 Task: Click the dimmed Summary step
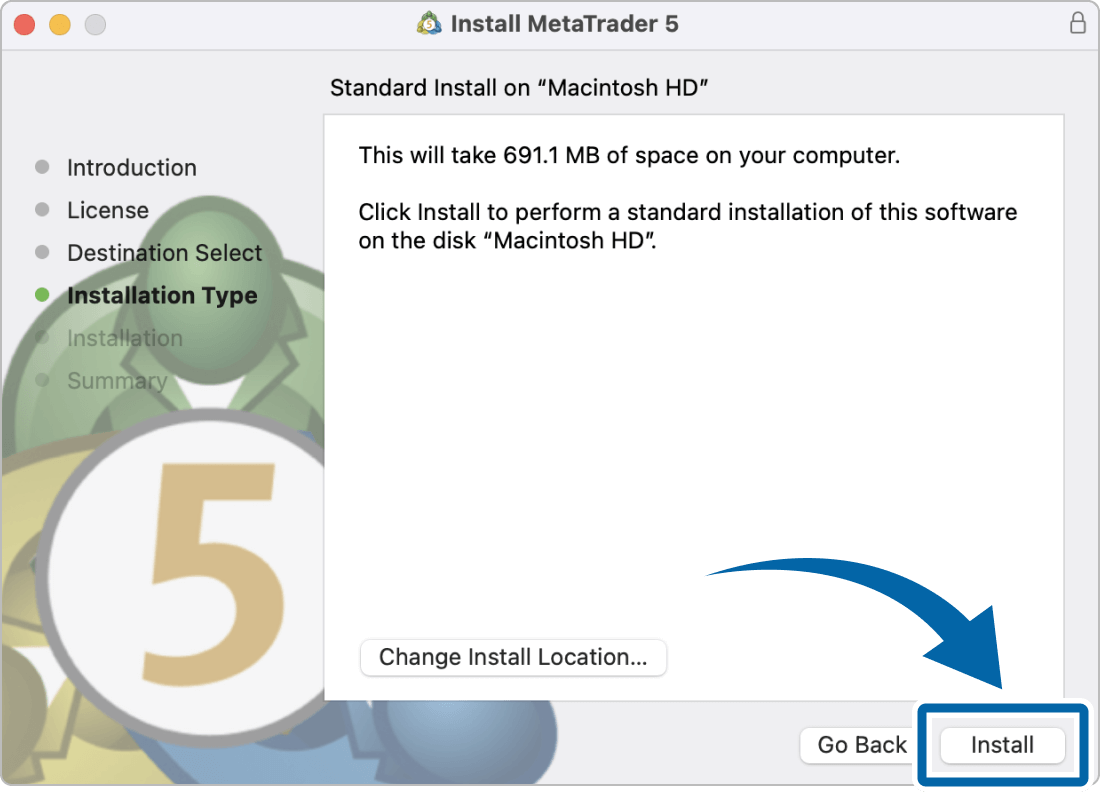(x=117, y=381)
